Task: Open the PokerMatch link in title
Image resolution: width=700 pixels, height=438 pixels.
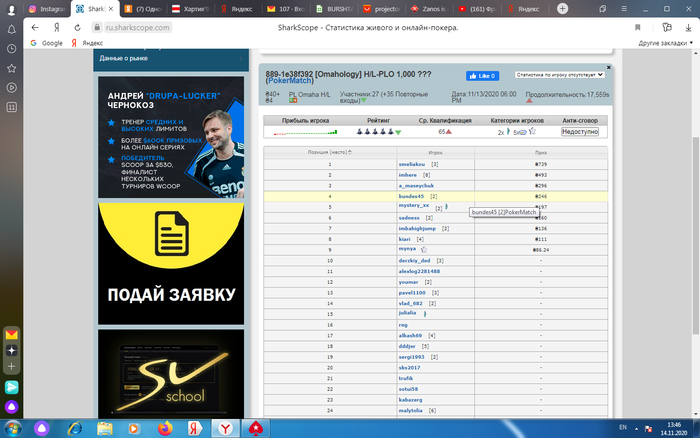Action: point(290,81)
